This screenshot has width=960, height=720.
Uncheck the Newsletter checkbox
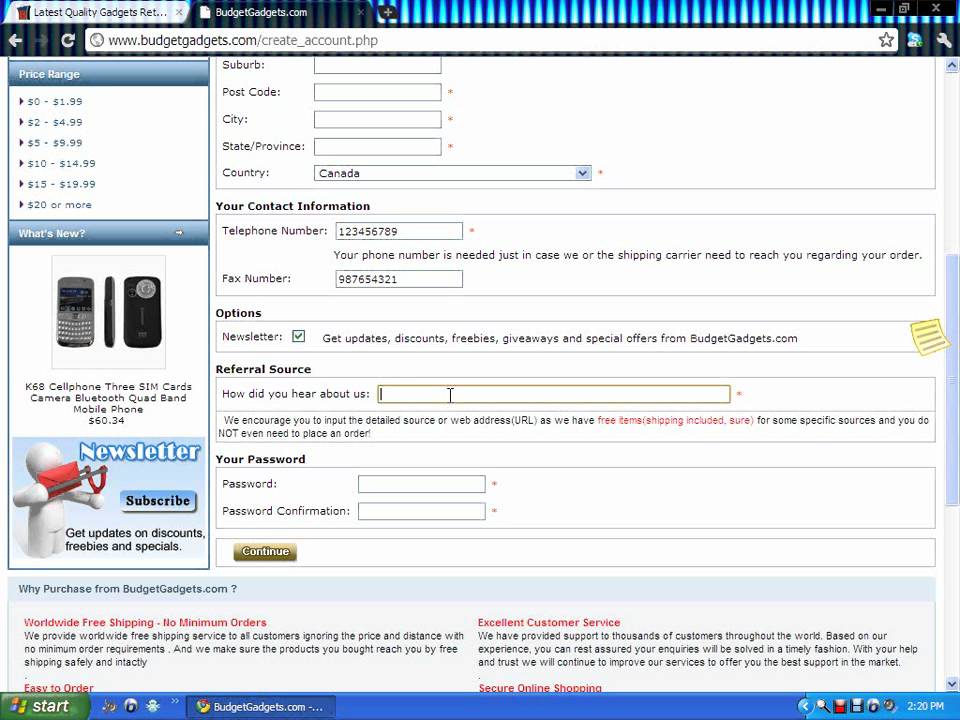coord(298,336)
